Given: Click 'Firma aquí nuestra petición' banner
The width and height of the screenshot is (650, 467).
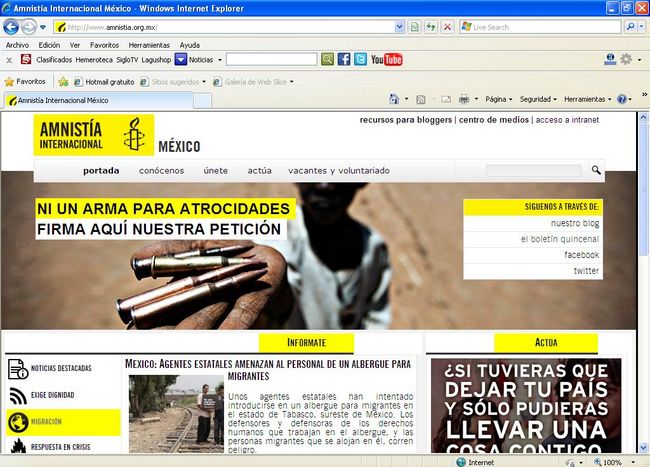Looking at the screenshot, I should 162,230.
